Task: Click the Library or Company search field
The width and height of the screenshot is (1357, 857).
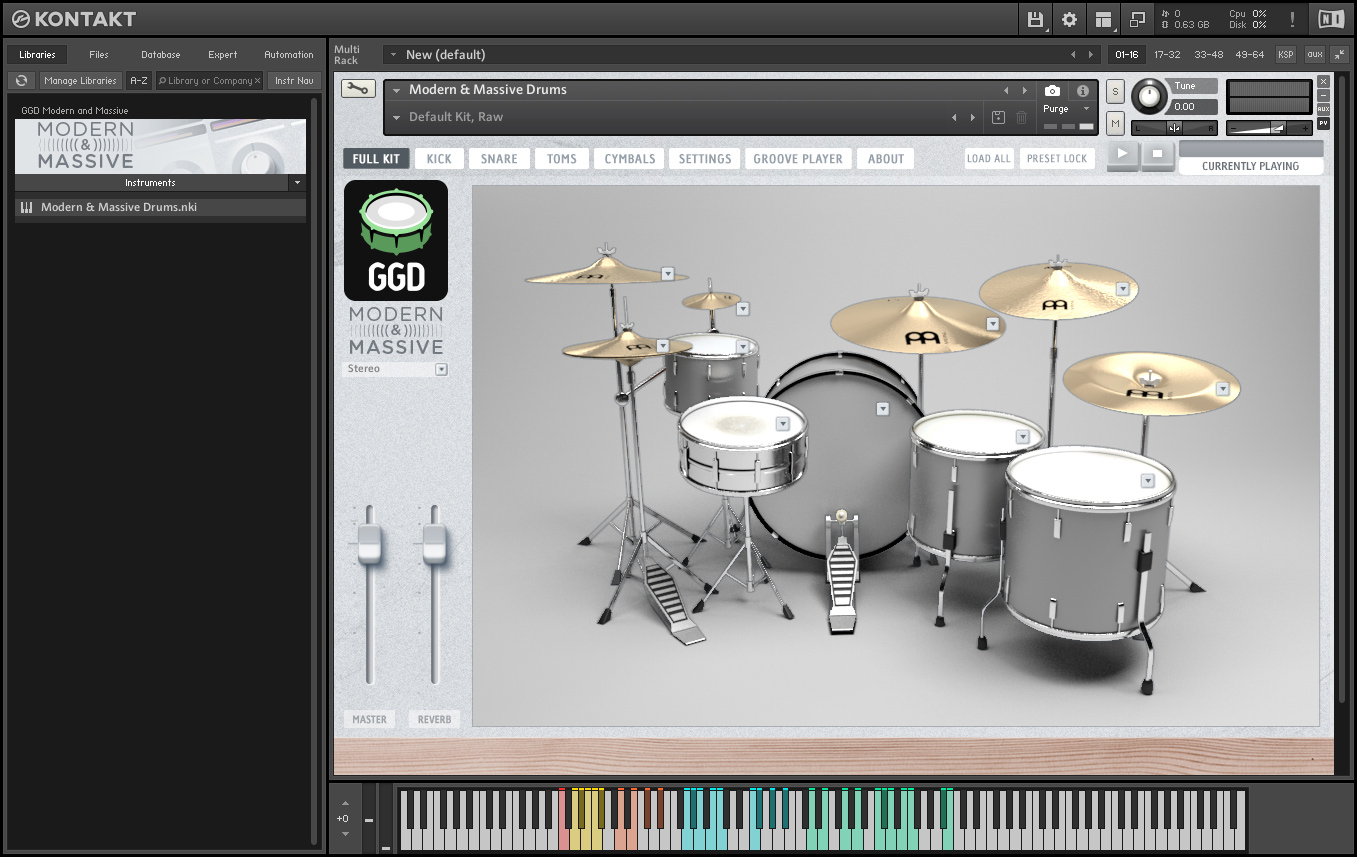Action: click(210, 81)
